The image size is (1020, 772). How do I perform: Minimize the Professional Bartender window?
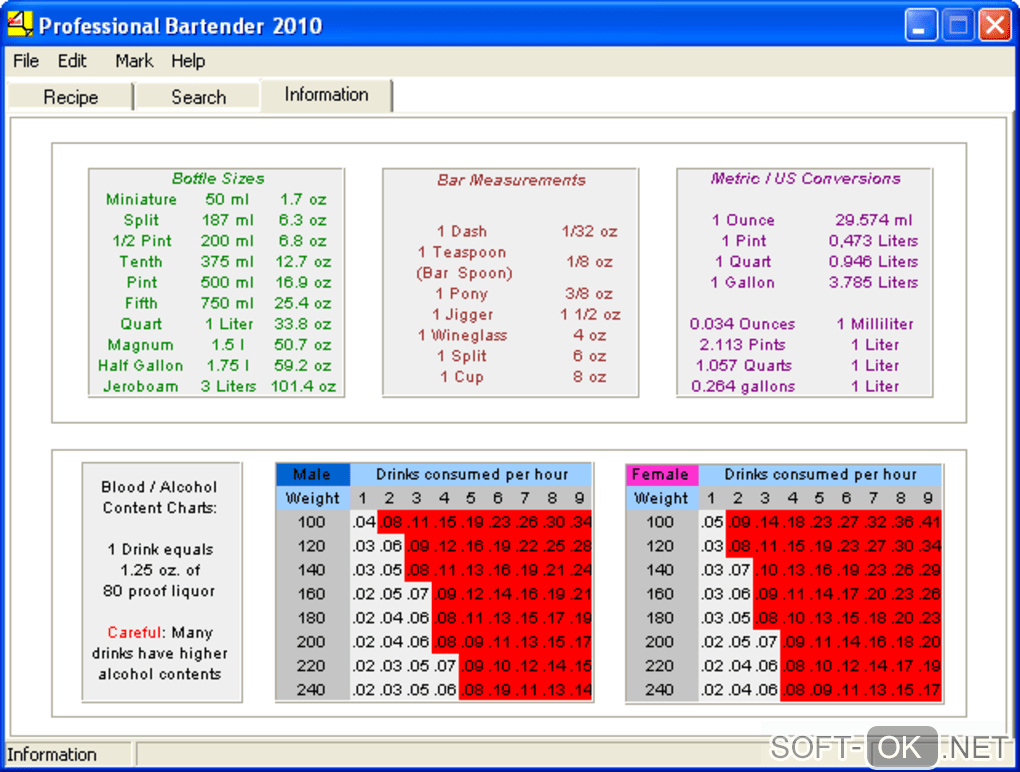pos(921,25)
